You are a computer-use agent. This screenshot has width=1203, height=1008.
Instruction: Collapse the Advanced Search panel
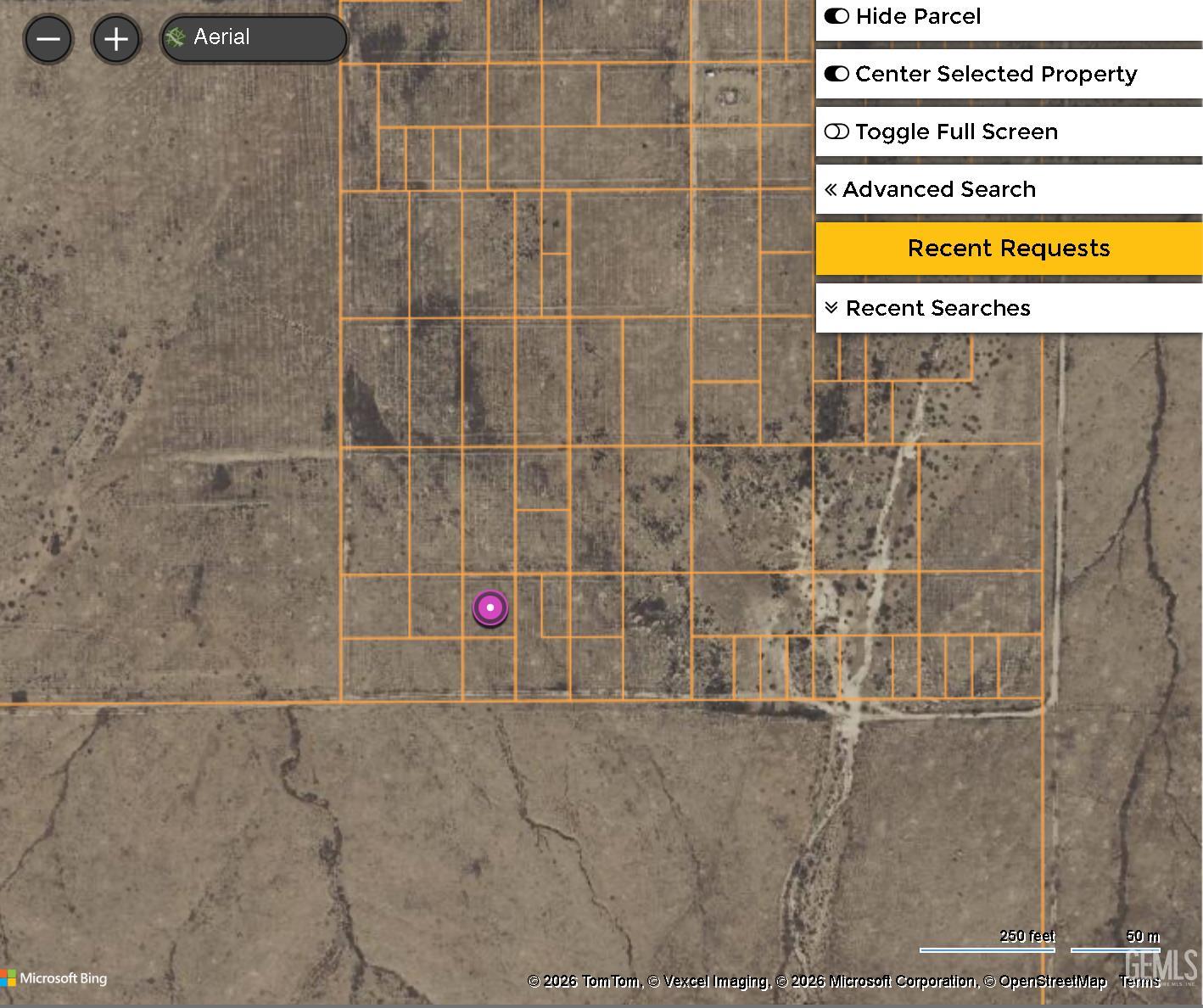(1009, 189)
